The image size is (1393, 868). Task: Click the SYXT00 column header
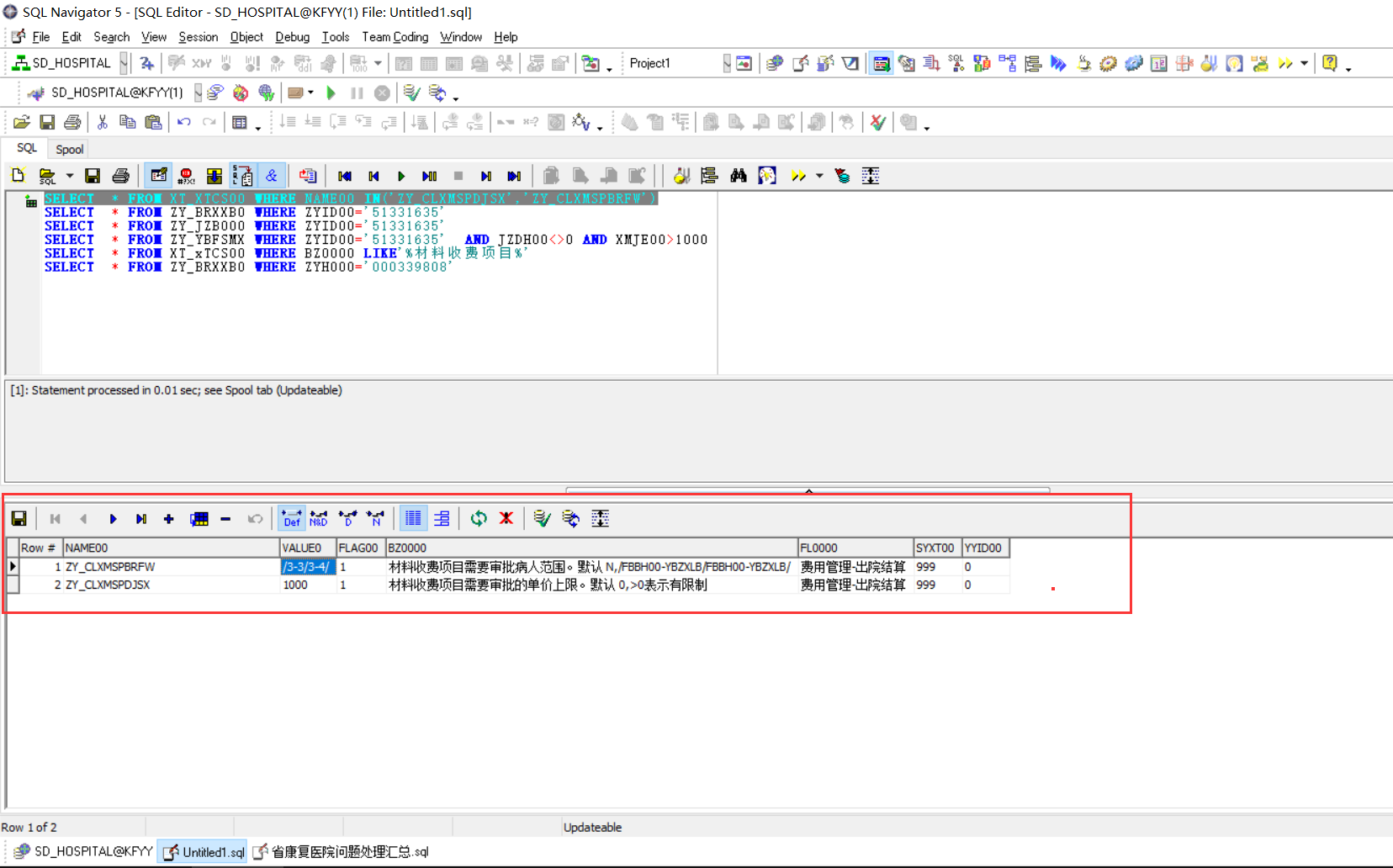[938, 548]
